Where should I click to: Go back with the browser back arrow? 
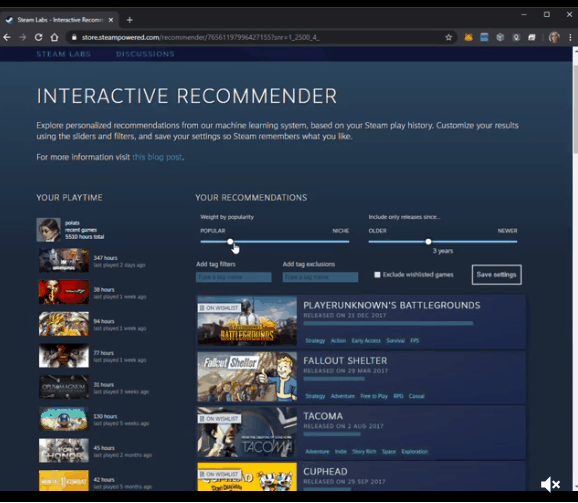pos(7,37)
